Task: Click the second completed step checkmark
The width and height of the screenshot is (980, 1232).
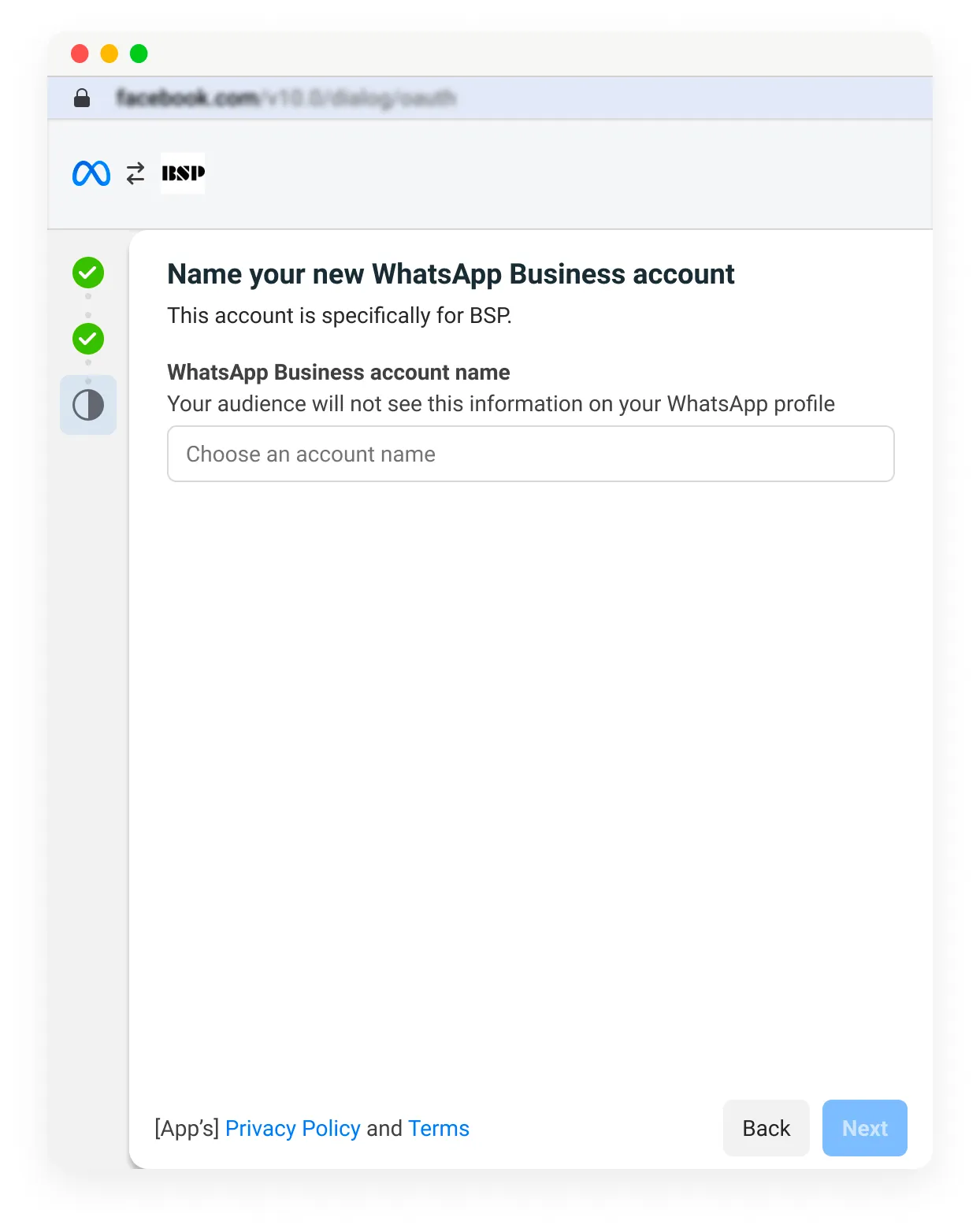Action: point(87,339)
